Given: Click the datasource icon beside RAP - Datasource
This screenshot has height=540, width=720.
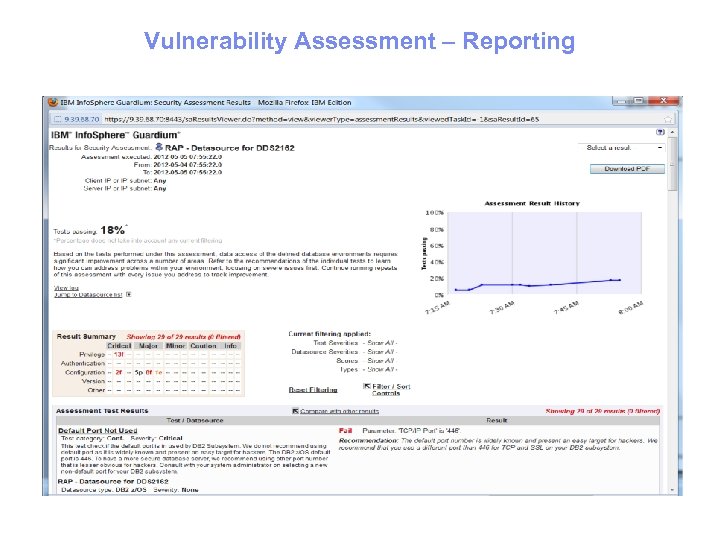Looking at the screenshot, I should point(159,147).
